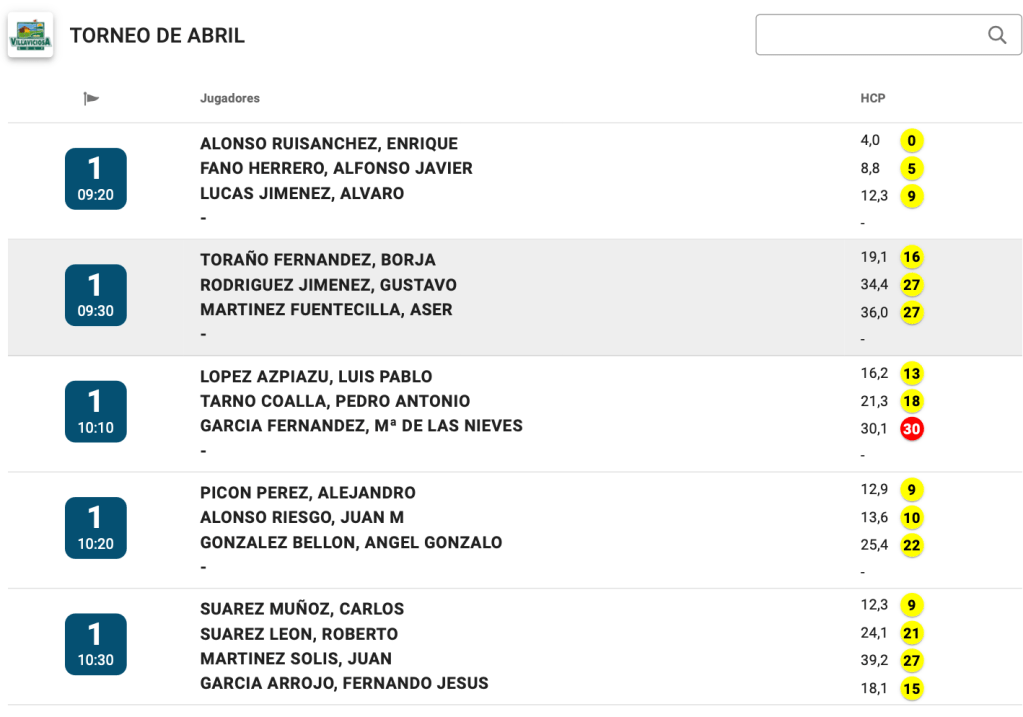Click the flag icon column header
This screenshot has height=717, width=1023.
pyautogui.click(x=92, y=98)
